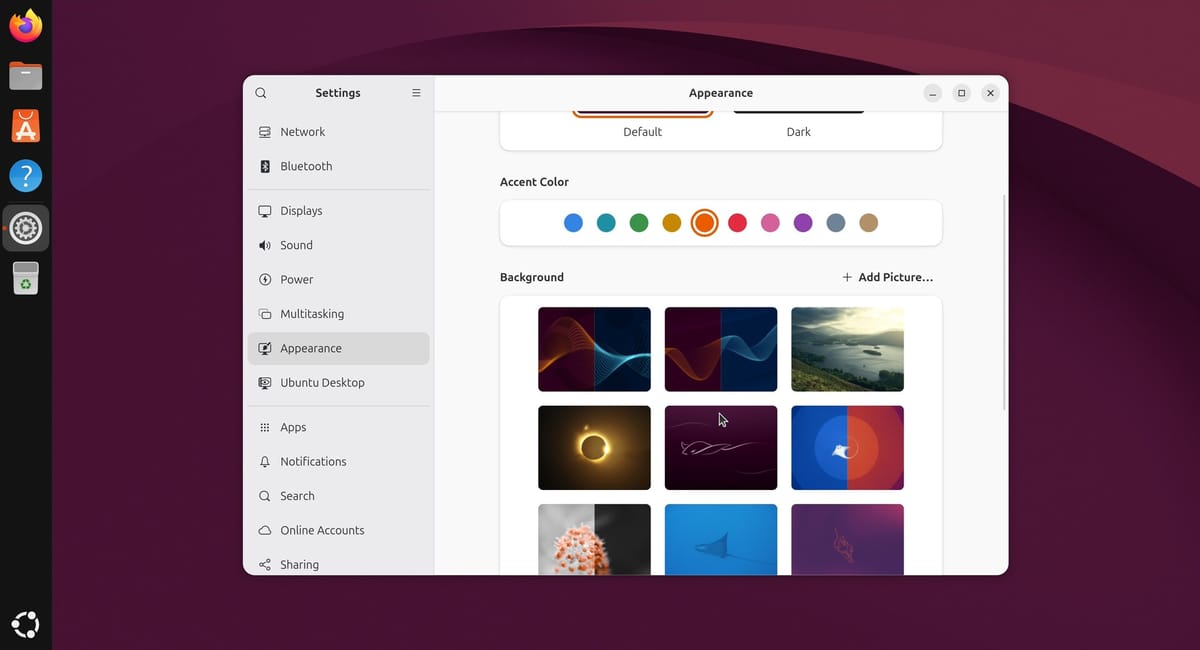
Task: Open Online Accounts settings
Action: click(339, 530)
